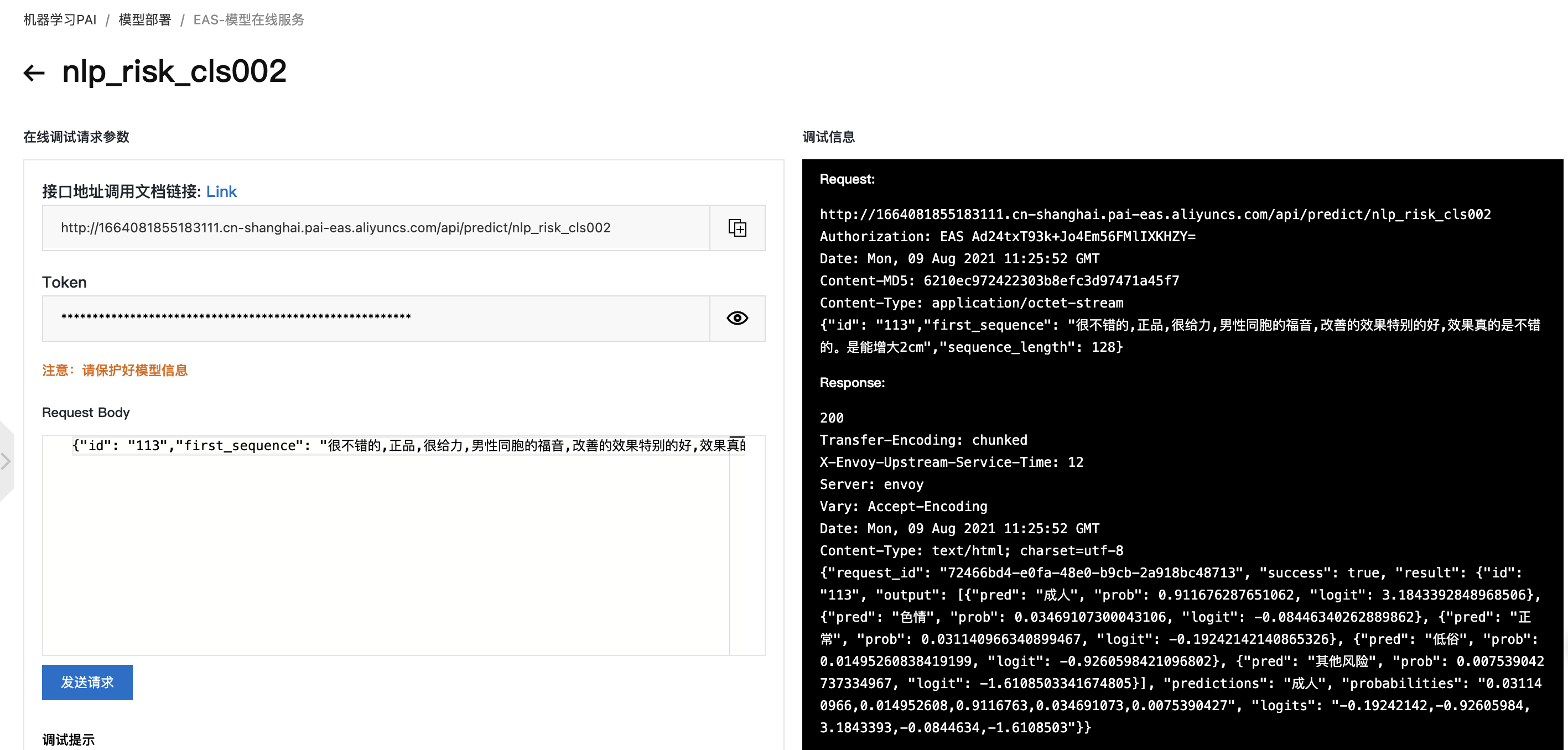The height and width of the screenshot is (750, 1568).
Task: Open the interface documentation Link
Action: 221,191
